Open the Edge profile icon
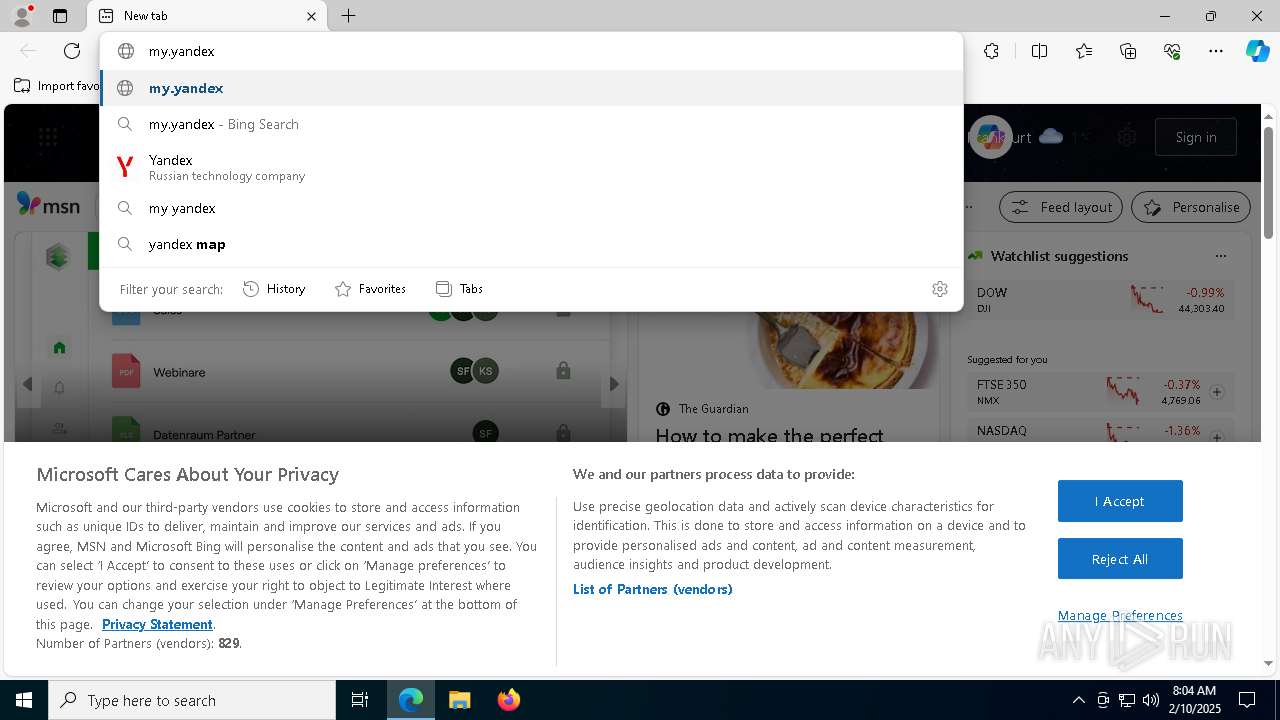The height and width of the screenshot is (720, 1280). click(22, 16)
